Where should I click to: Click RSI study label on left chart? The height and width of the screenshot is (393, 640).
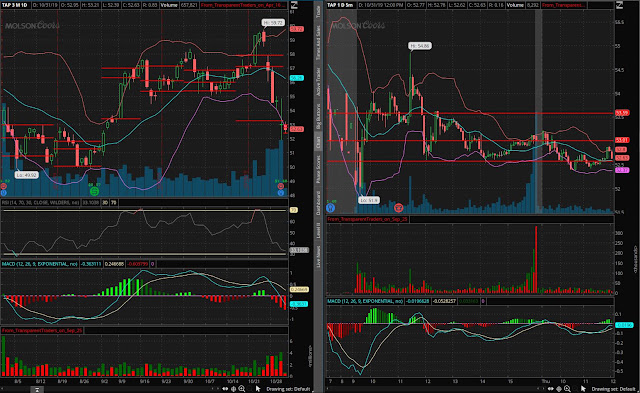(40, 202)
